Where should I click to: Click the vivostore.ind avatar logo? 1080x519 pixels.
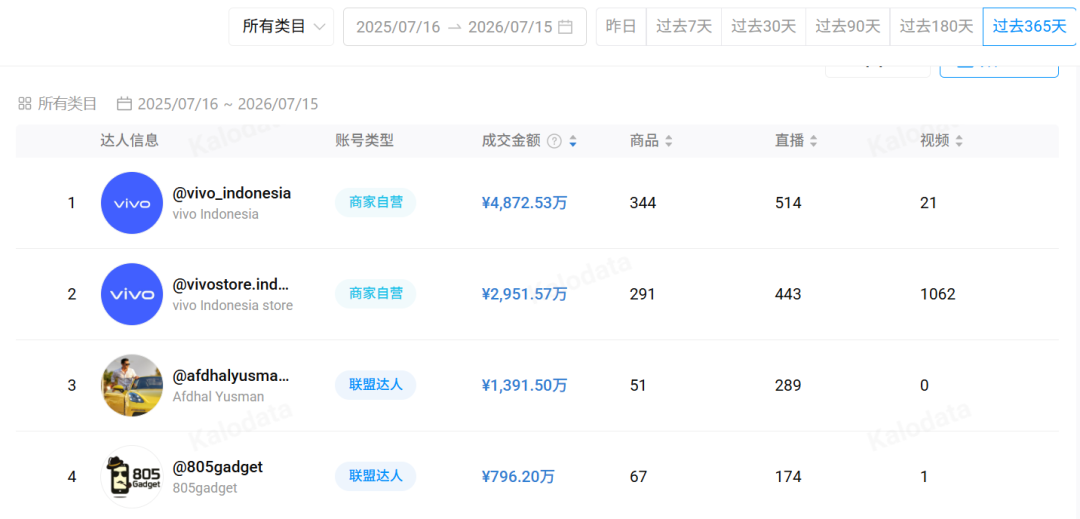coord(132,294)
